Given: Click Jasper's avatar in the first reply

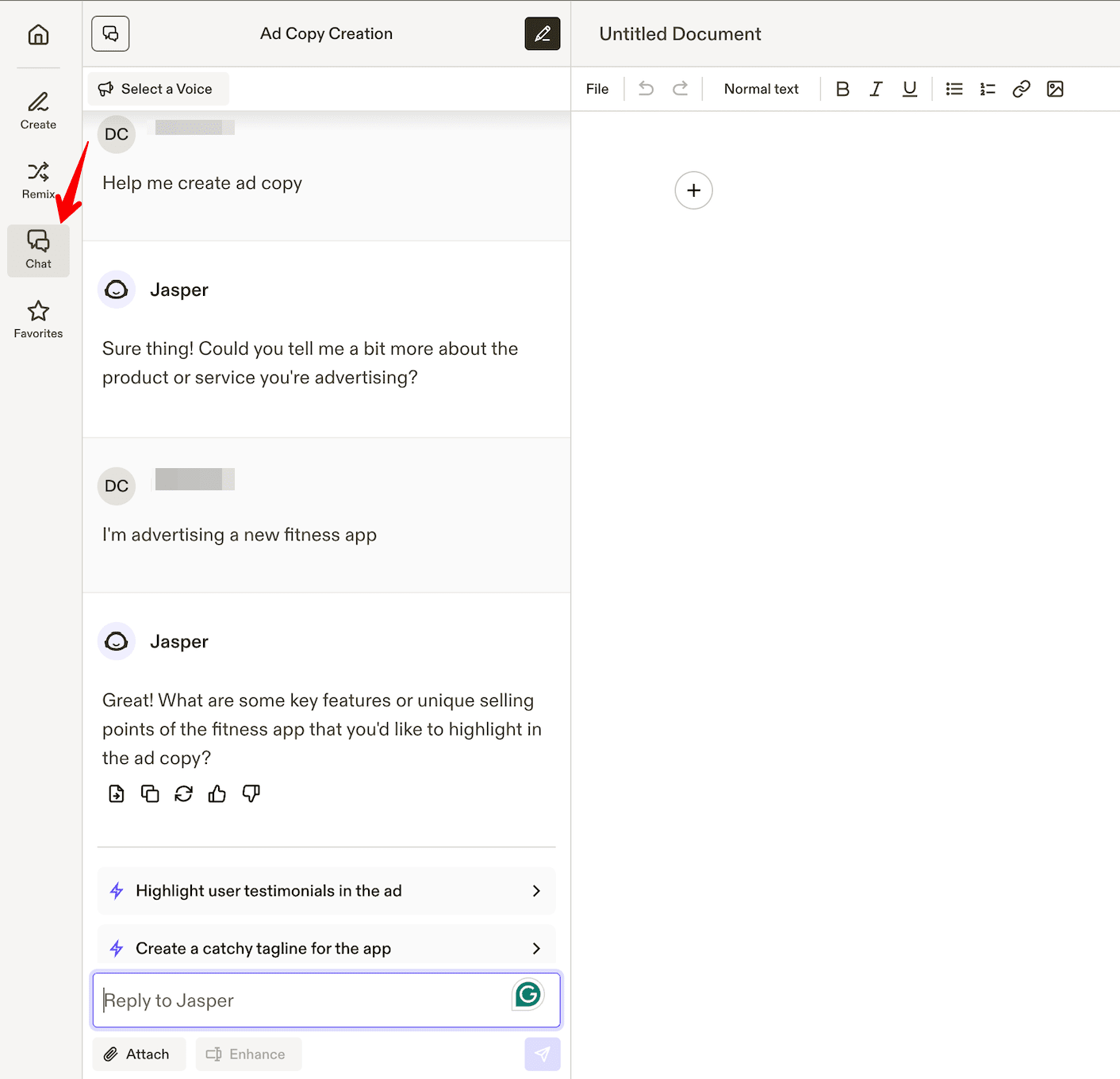Looking at the screenshot, I should [x=117, y=290].
